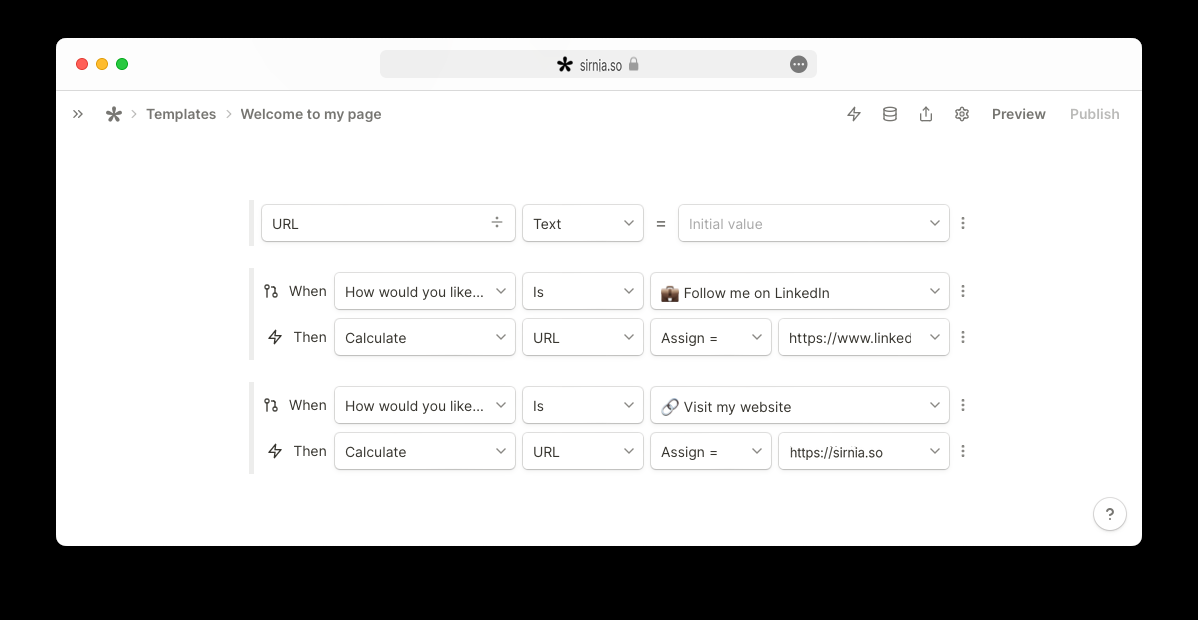Viewport: 1198px width, 620px height.
Task: Click branch icon of the LinkedIn When row
Action: (270, 291)
